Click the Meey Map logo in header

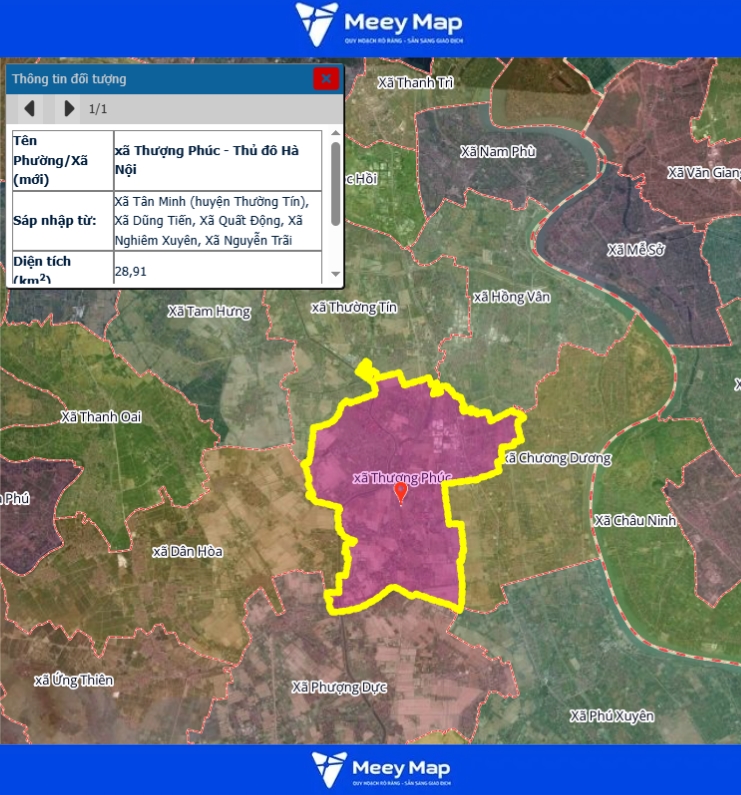coord(379,24)
